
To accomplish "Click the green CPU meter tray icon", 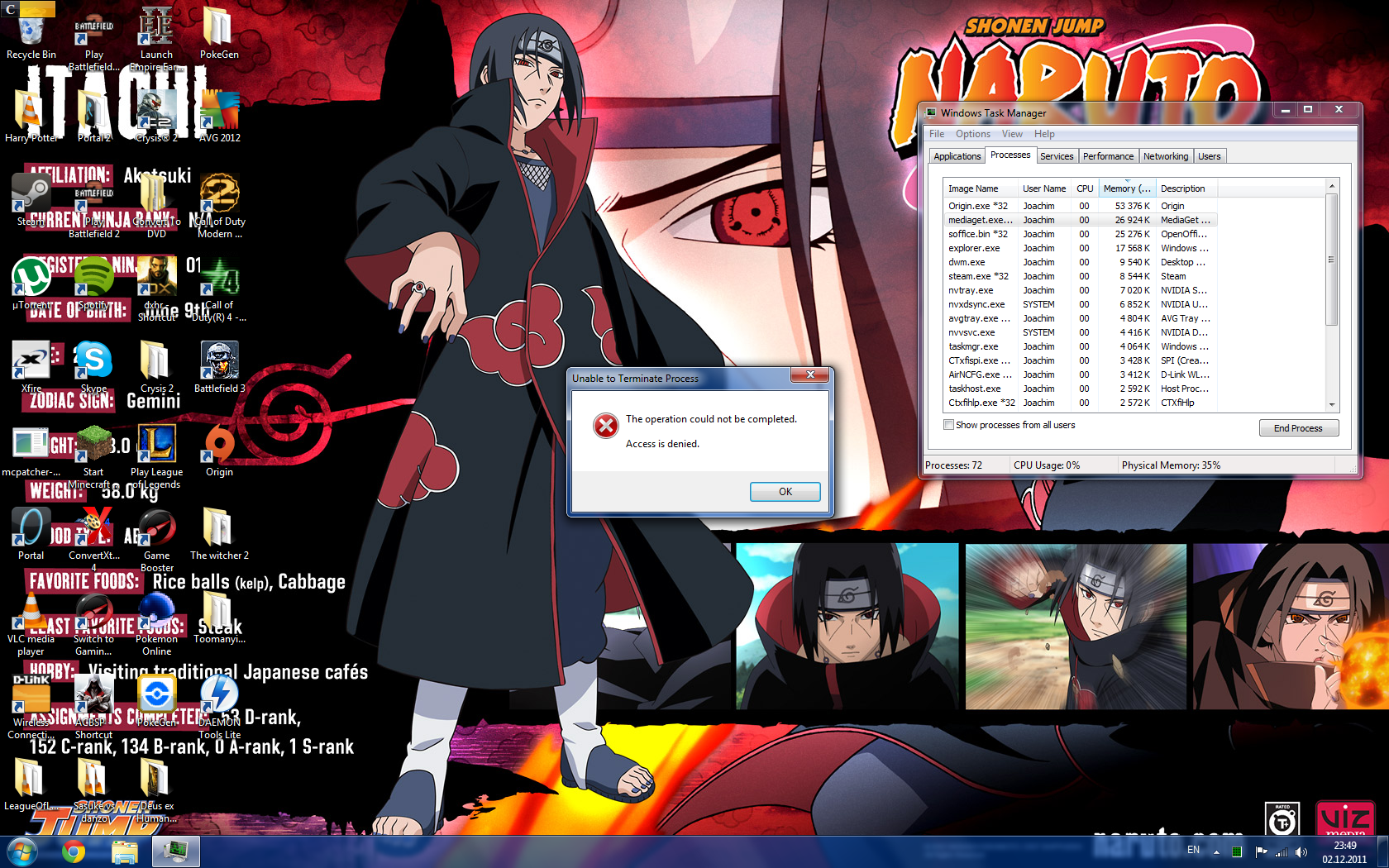I will point(1237,851).
